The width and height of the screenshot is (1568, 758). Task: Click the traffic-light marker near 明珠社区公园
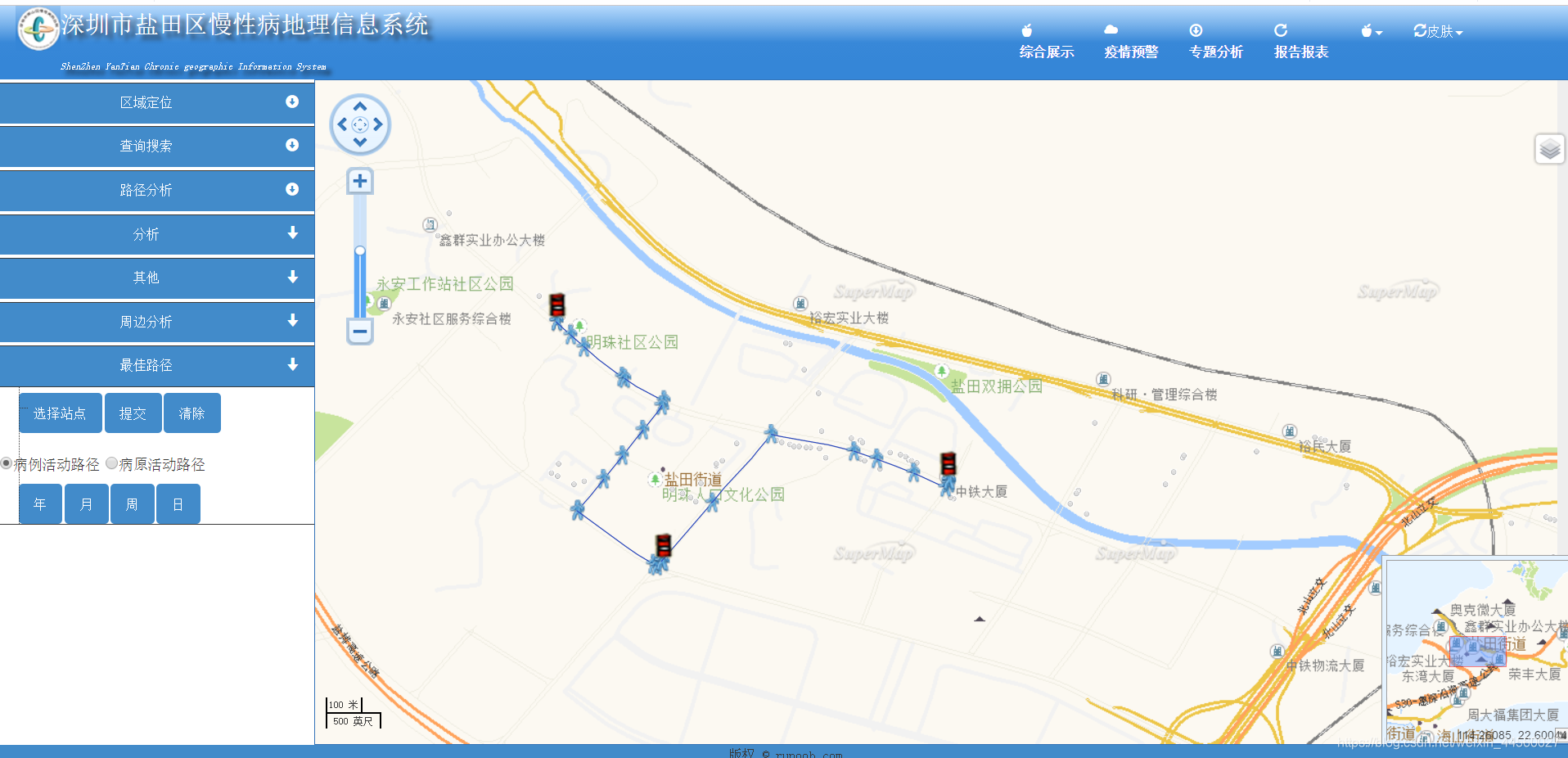coord(557,305)
